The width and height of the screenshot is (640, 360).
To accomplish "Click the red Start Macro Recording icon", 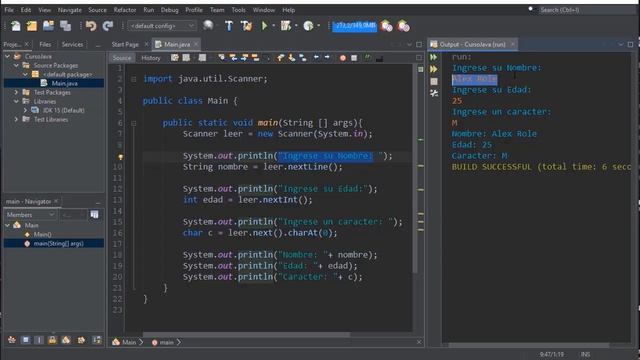I will (343, 58).
